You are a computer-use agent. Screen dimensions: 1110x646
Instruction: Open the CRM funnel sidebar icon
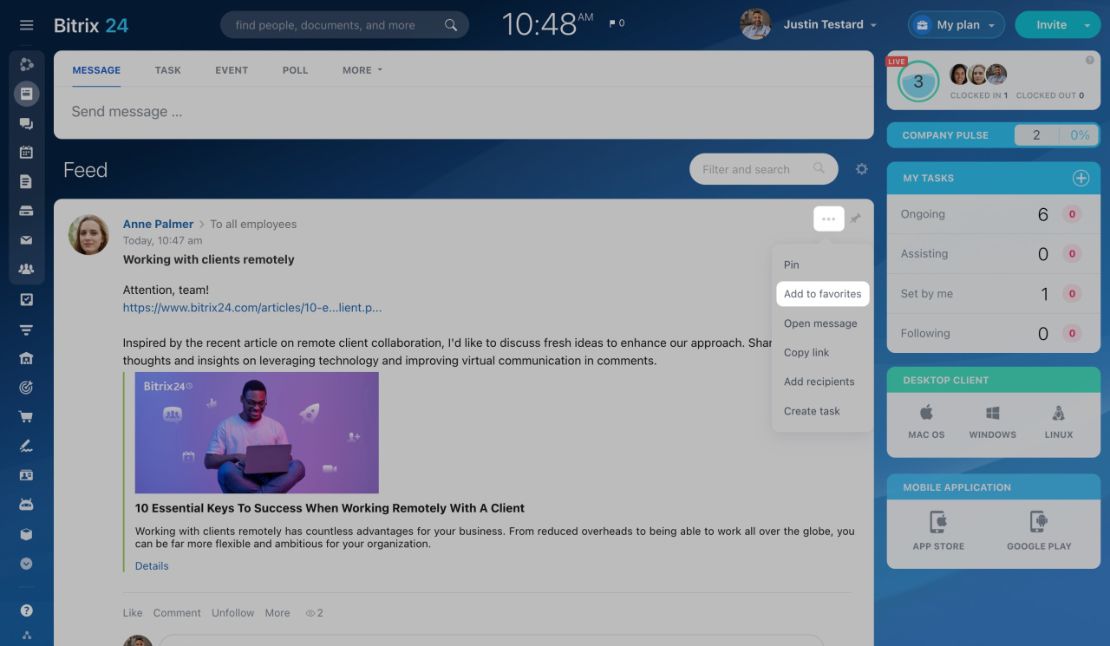click(26, 330)
